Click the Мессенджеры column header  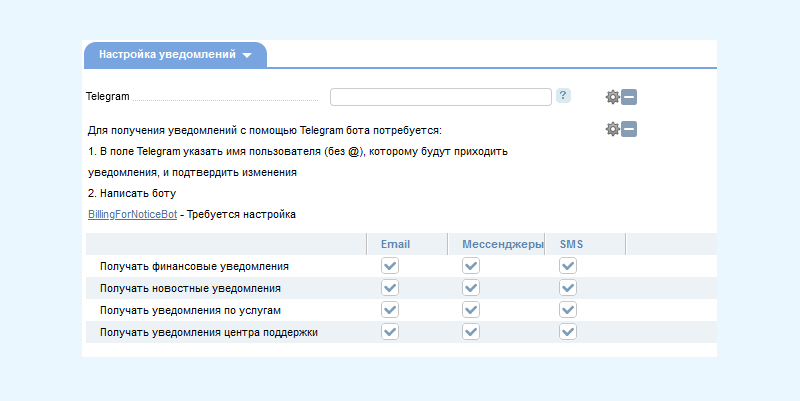[x=503, y=244]
